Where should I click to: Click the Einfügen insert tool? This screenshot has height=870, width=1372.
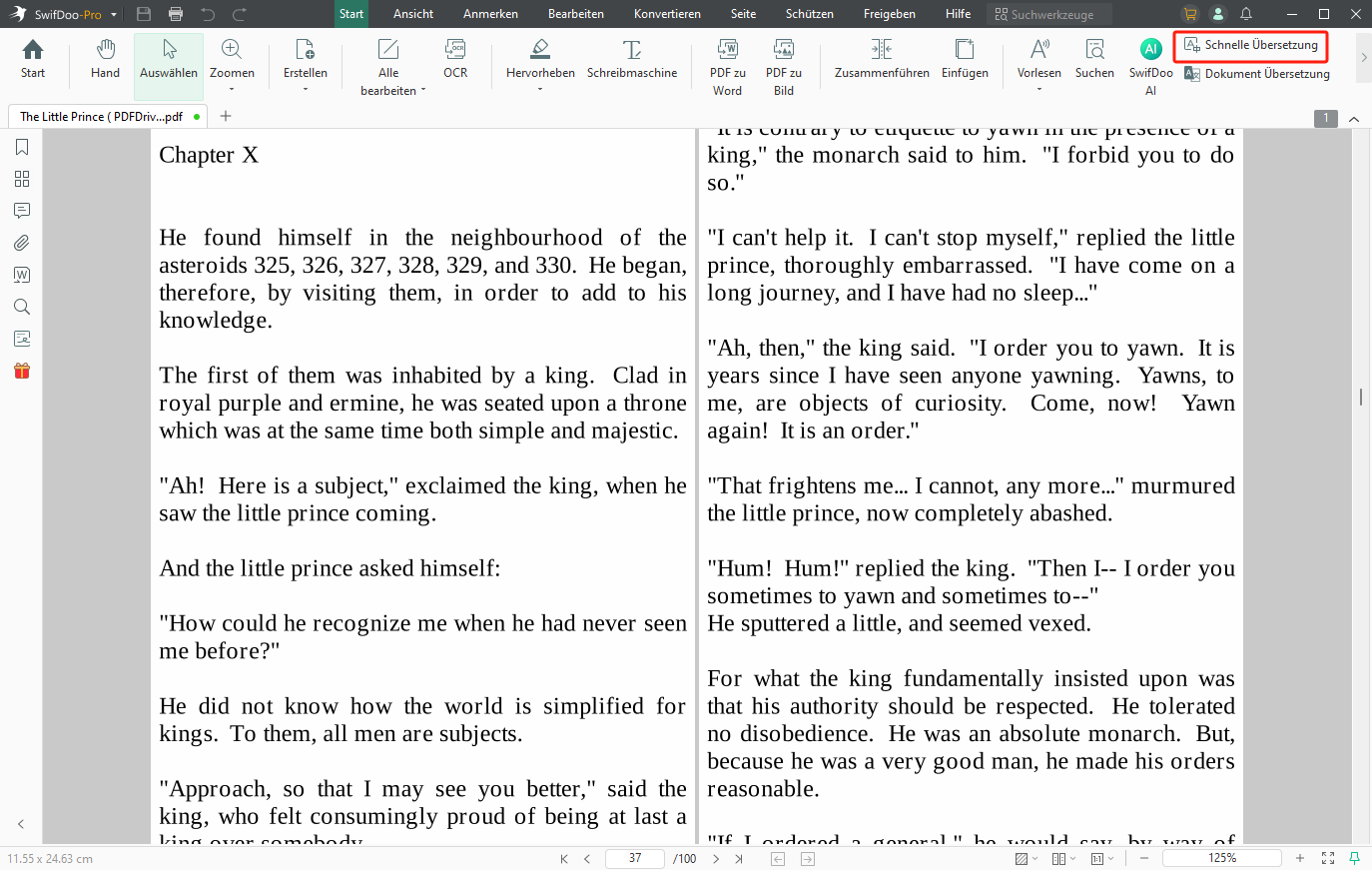point(965,60)
